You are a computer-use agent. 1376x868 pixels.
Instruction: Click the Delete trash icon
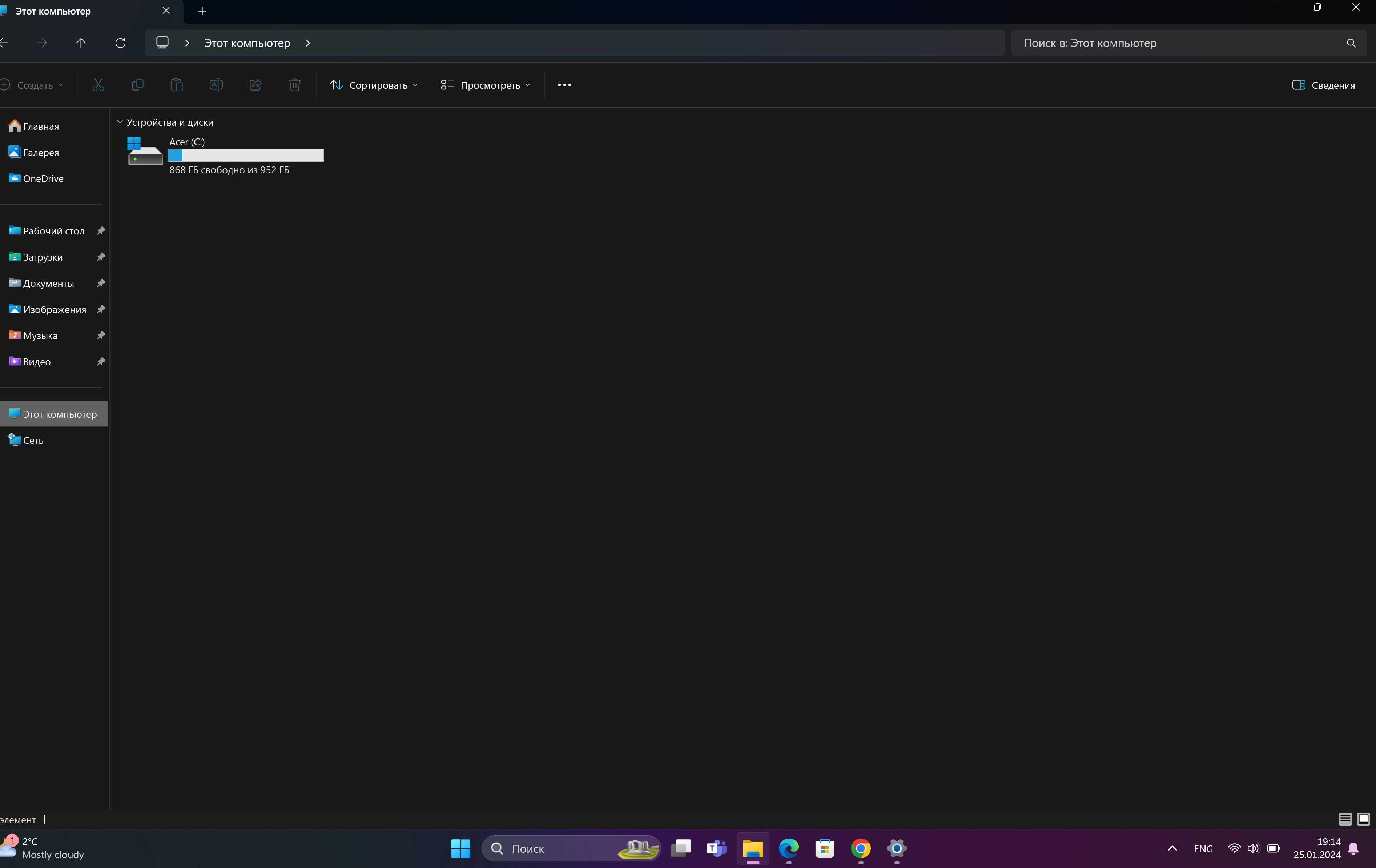[x=294, y=85]
